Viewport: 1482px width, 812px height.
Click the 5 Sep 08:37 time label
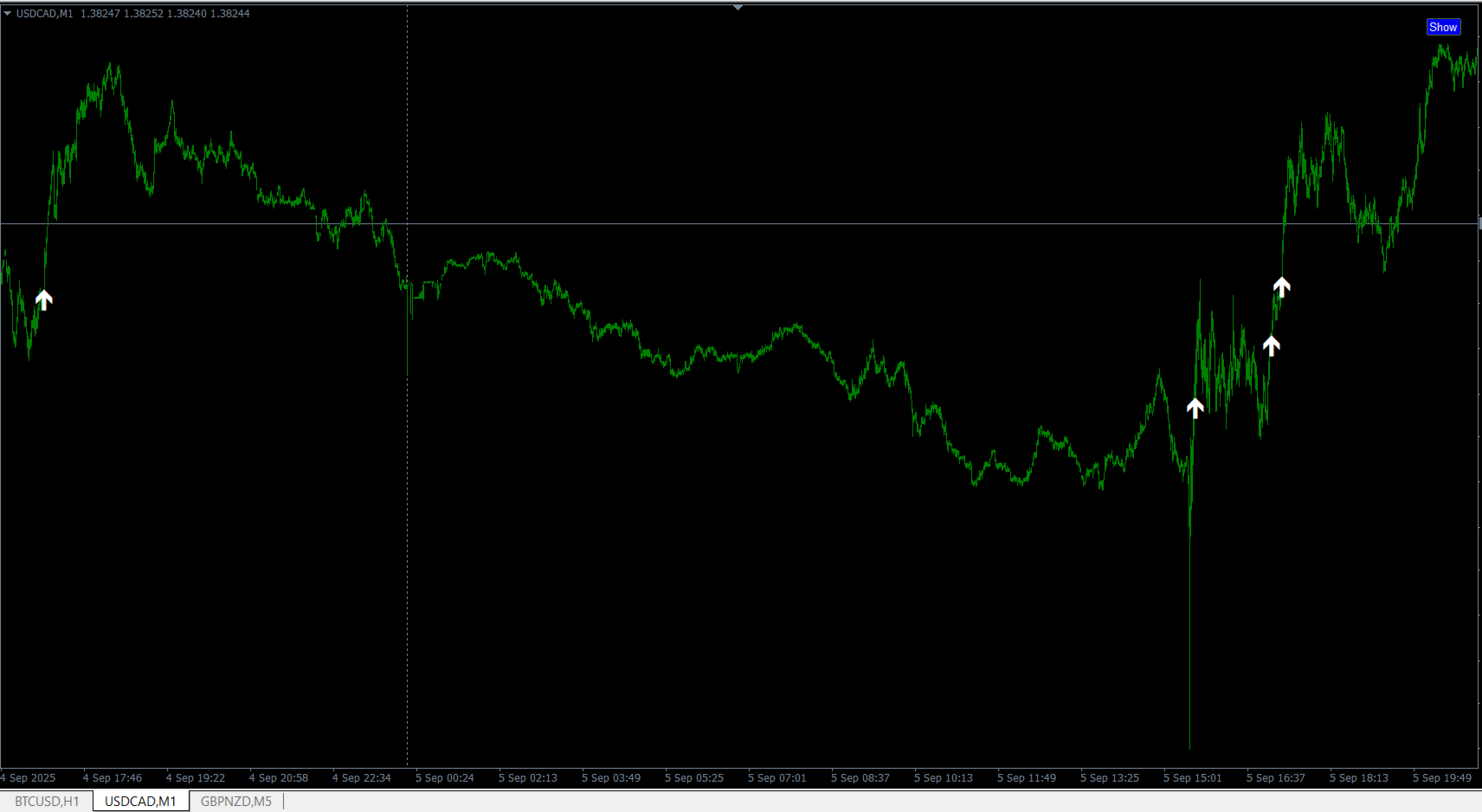[860, 778]
